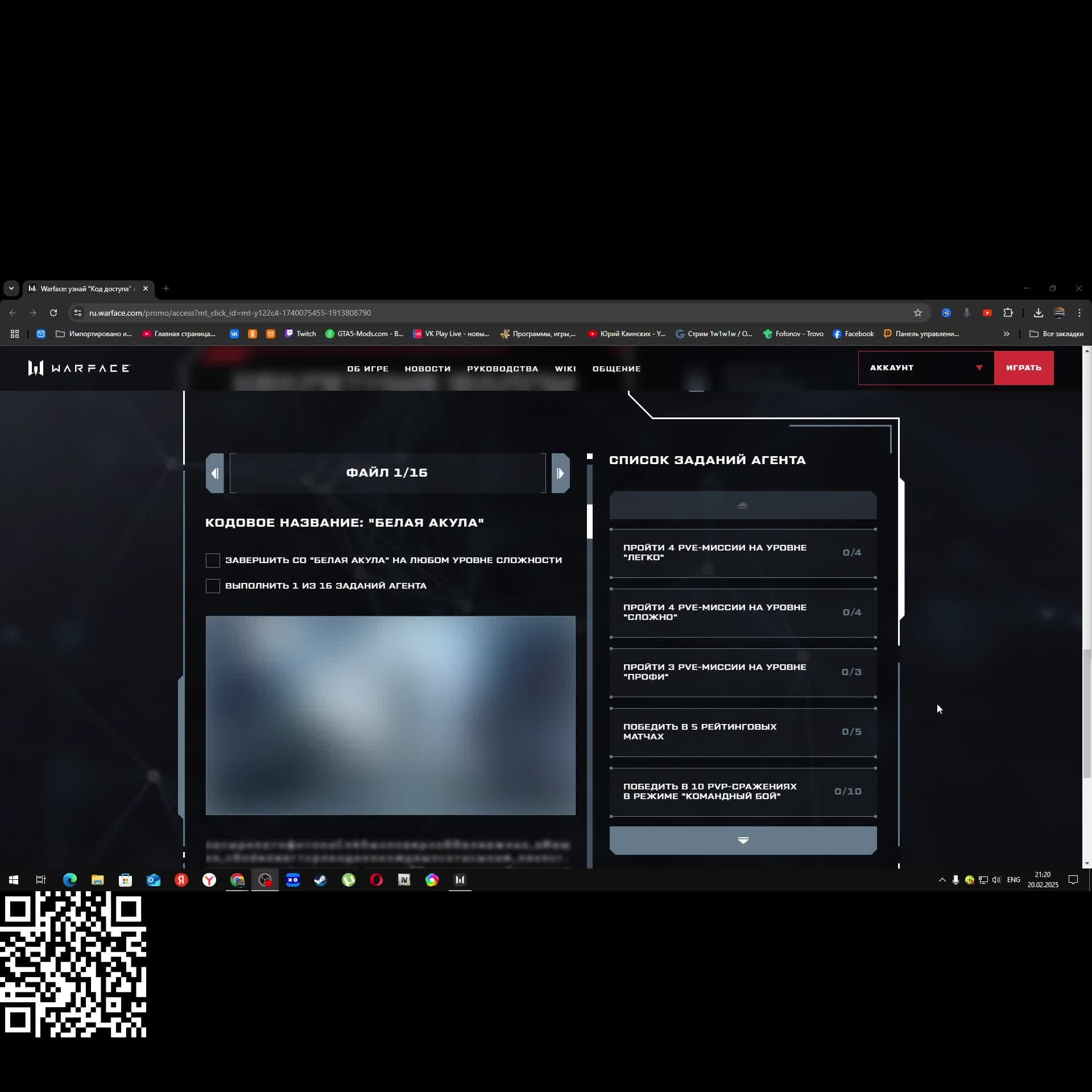The width and height of the screenshot is (1092, 1092).
Task: Open the Twitch bookmark
Action: (300, 334)
